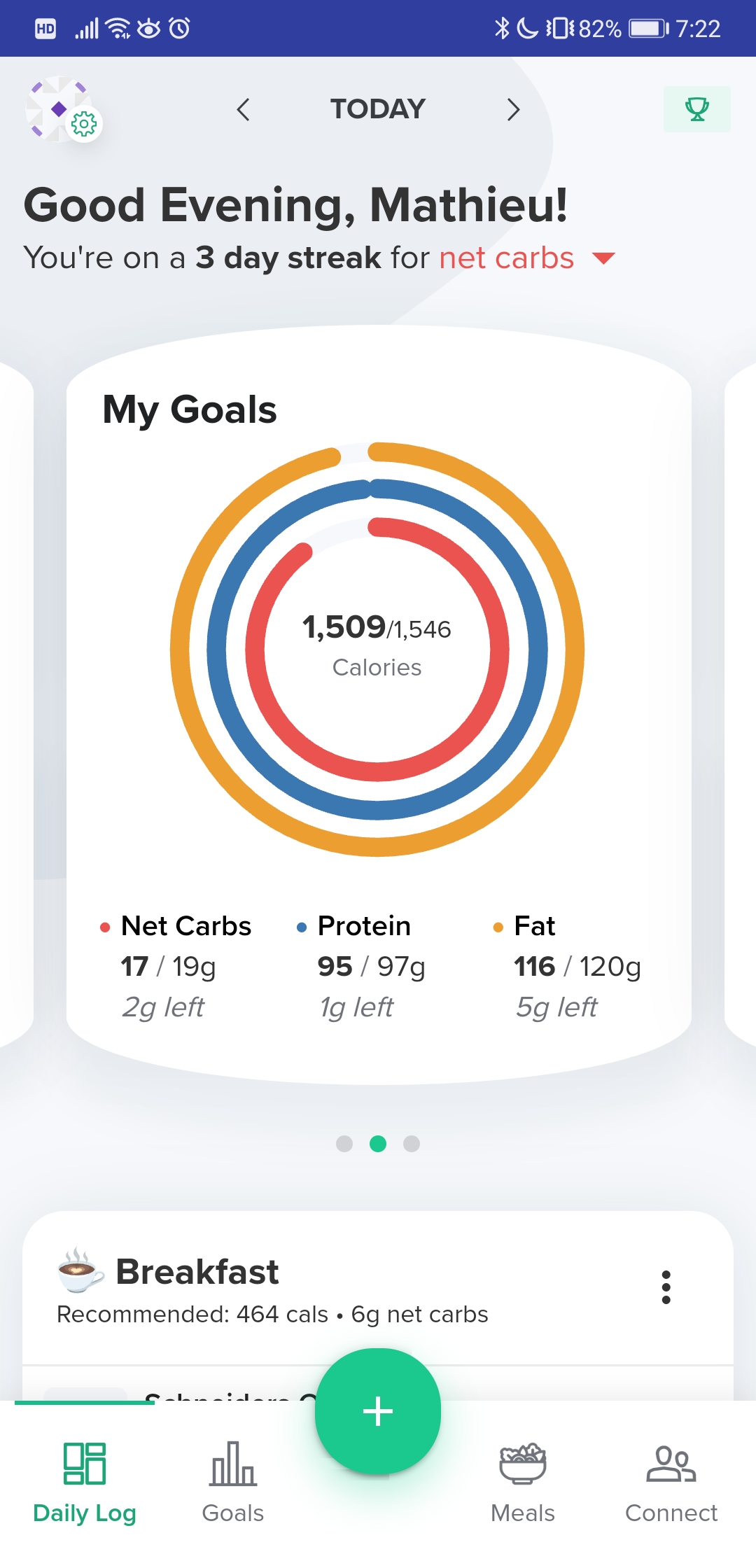The height and width of the screenshot is (1568, 756).
Task: Tap the profile avatar with settings gear
Action: pos(63,110)
